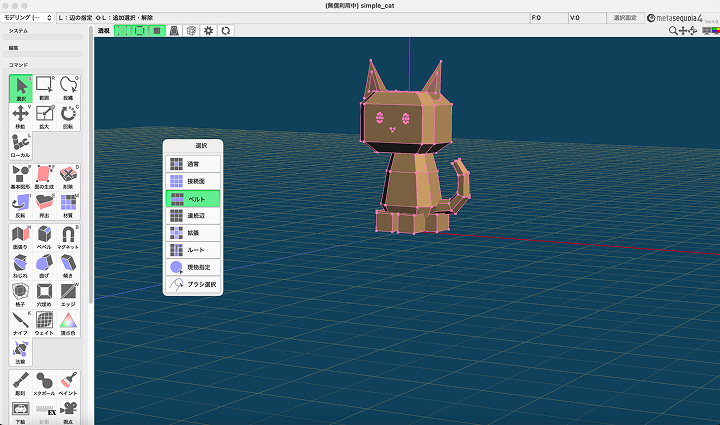Open the 頂点色 vertex color tool
The width and height of the screenshot is (720, 425).
tap(68, 323)
